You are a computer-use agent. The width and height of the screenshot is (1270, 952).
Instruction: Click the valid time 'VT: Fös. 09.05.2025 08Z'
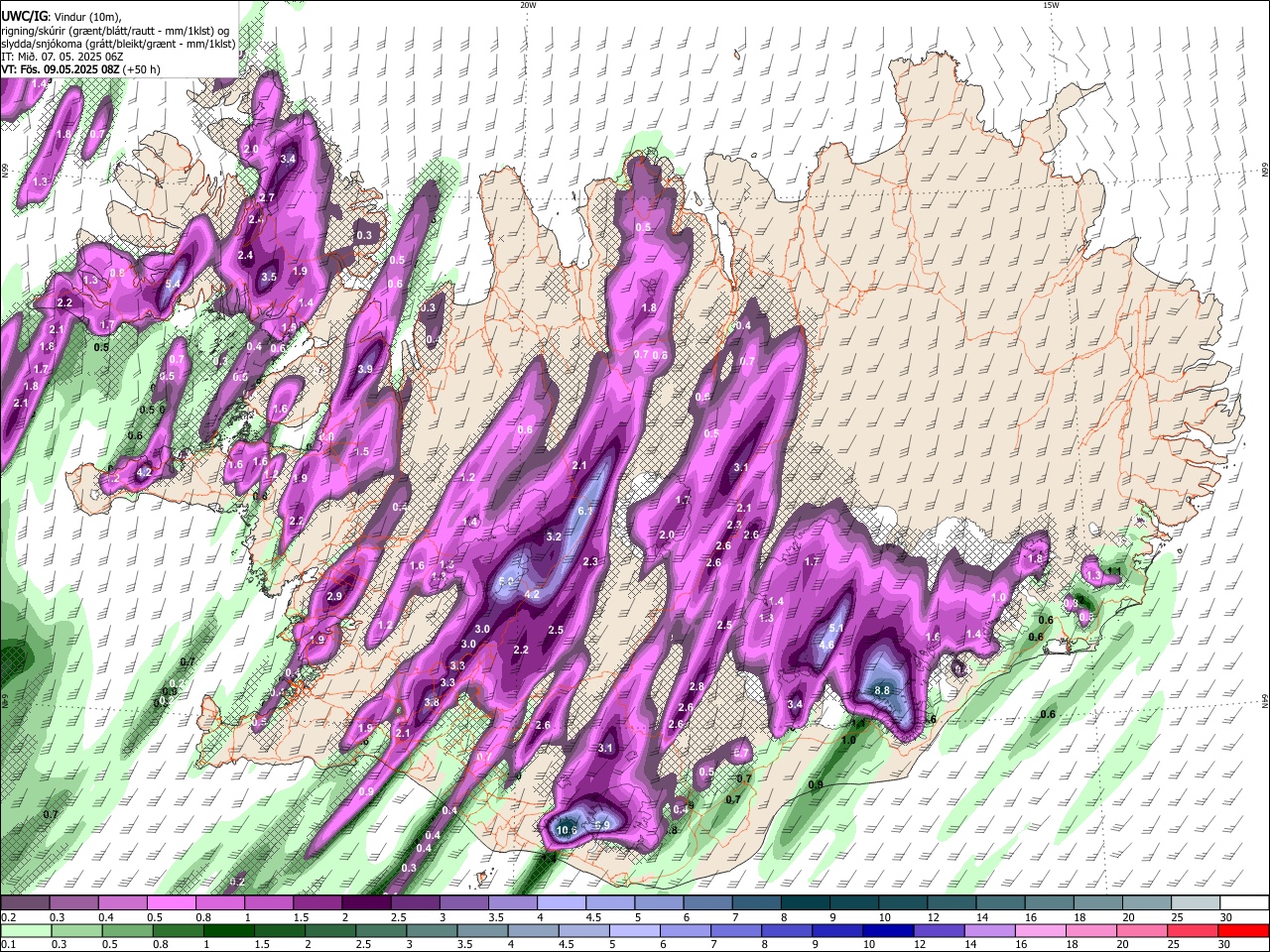tap(61, 70)
